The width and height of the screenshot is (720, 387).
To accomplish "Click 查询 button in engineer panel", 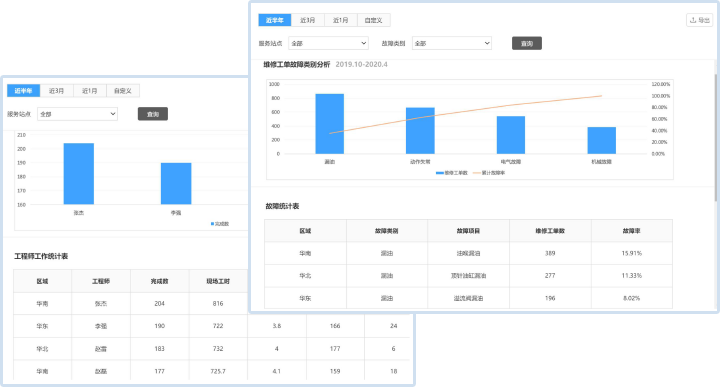I will click(x=153, y=114).
